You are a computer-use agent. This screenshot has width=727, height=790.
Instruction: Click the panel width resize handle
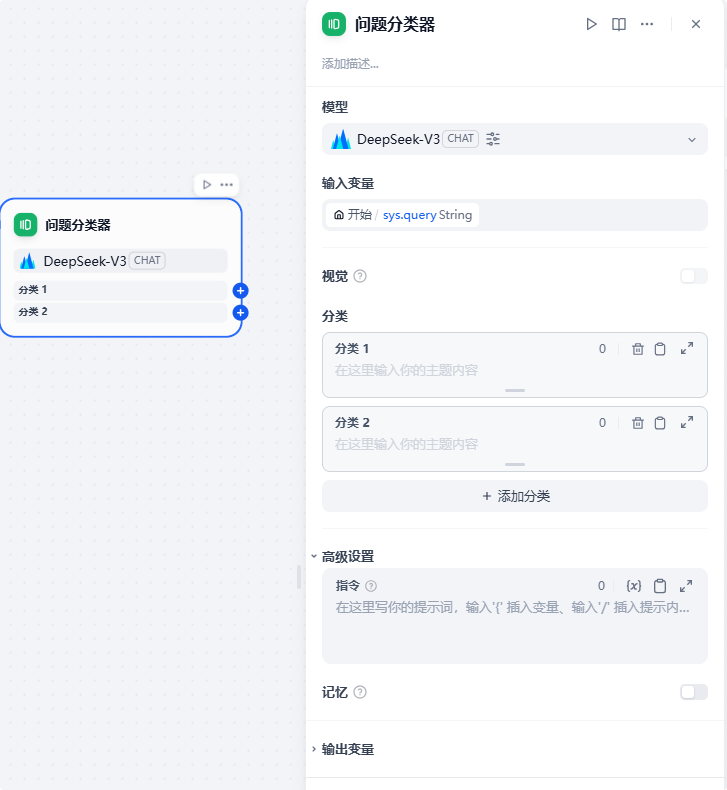tap(299, 577)
